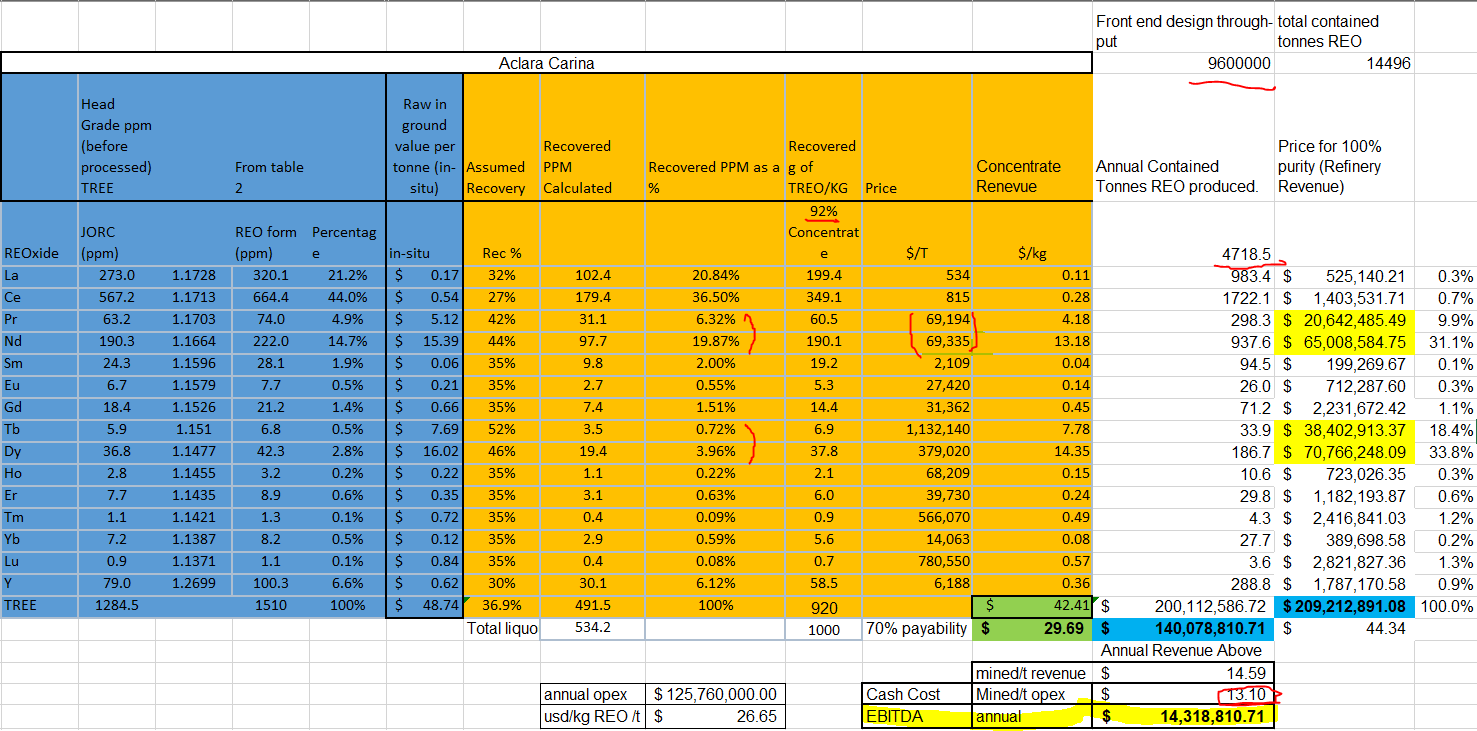Click the 'Front end design through-put' header cell
The width and height of the screenshot is (1477, 731).
(x=1184, y=31)
